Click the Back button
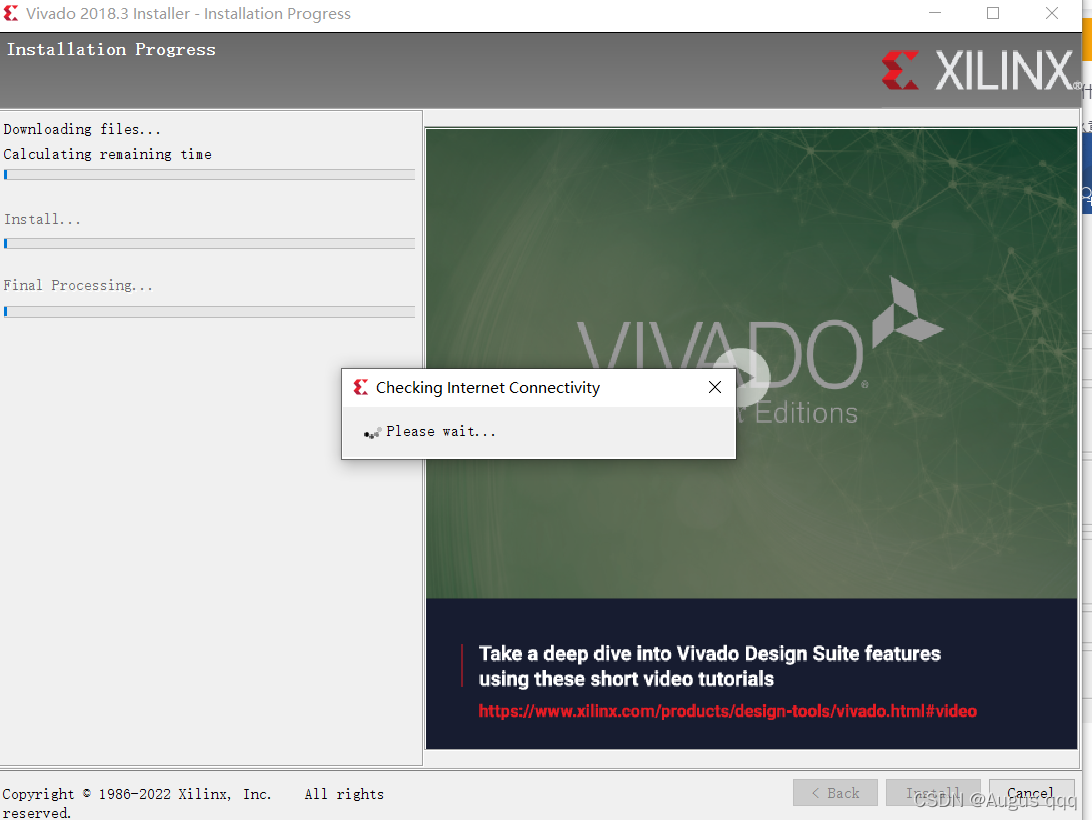 (835, 793)
